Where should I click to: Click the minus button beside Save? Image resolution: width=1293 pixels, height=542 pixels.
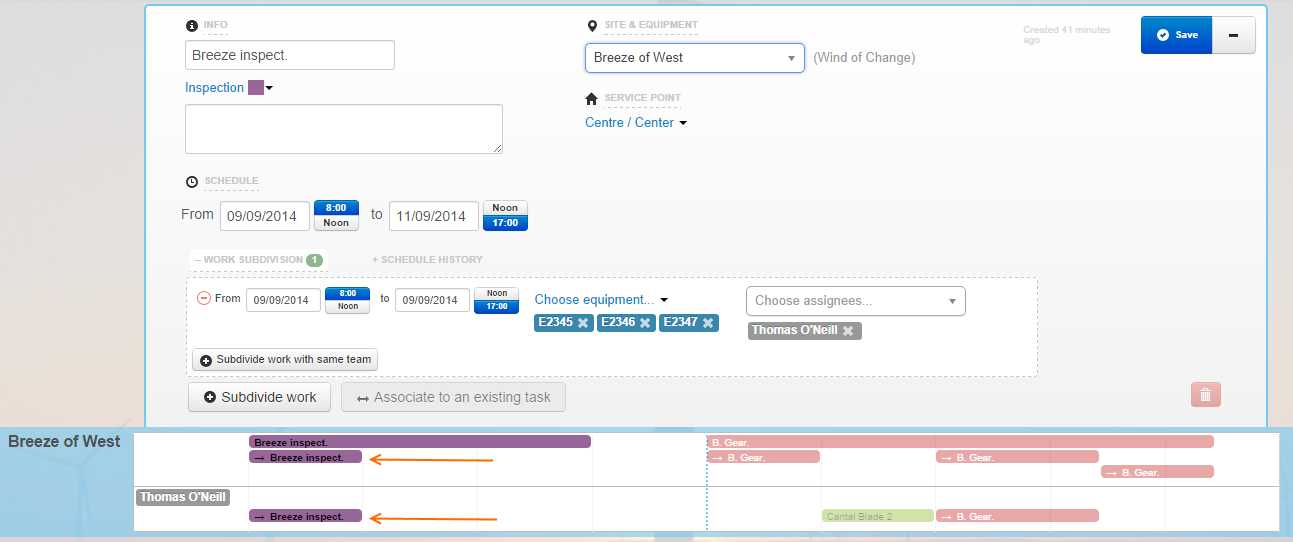pyautogui.click(x=1233, y=35)
